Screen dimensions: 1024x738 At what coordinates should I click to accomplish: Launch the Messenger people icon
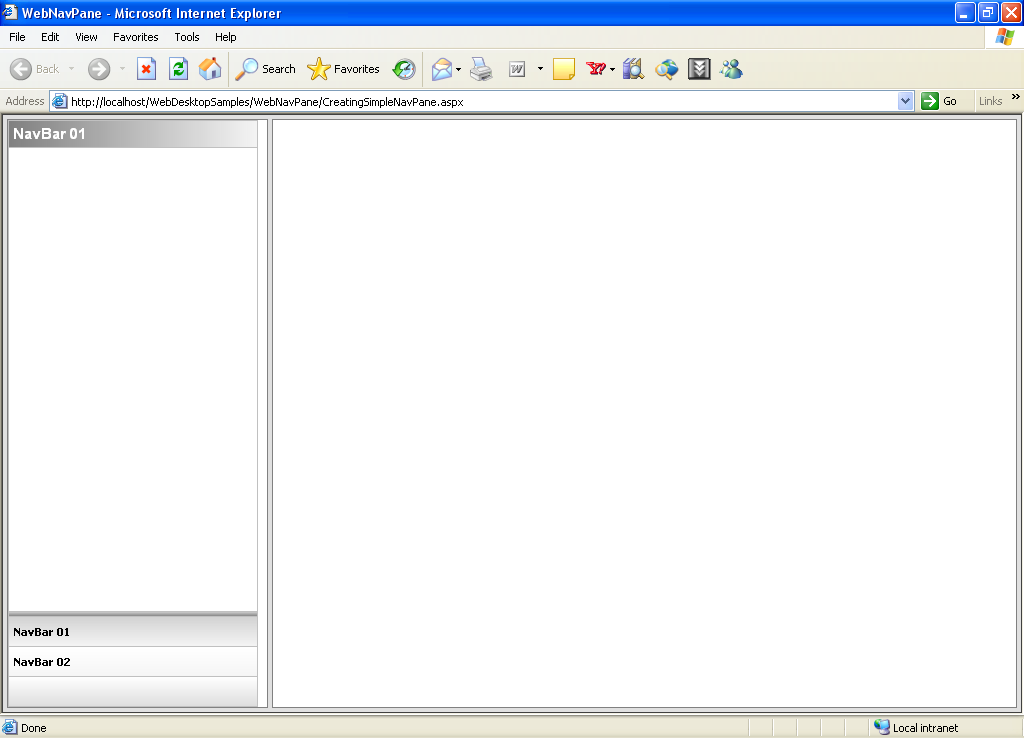(731, 69)
